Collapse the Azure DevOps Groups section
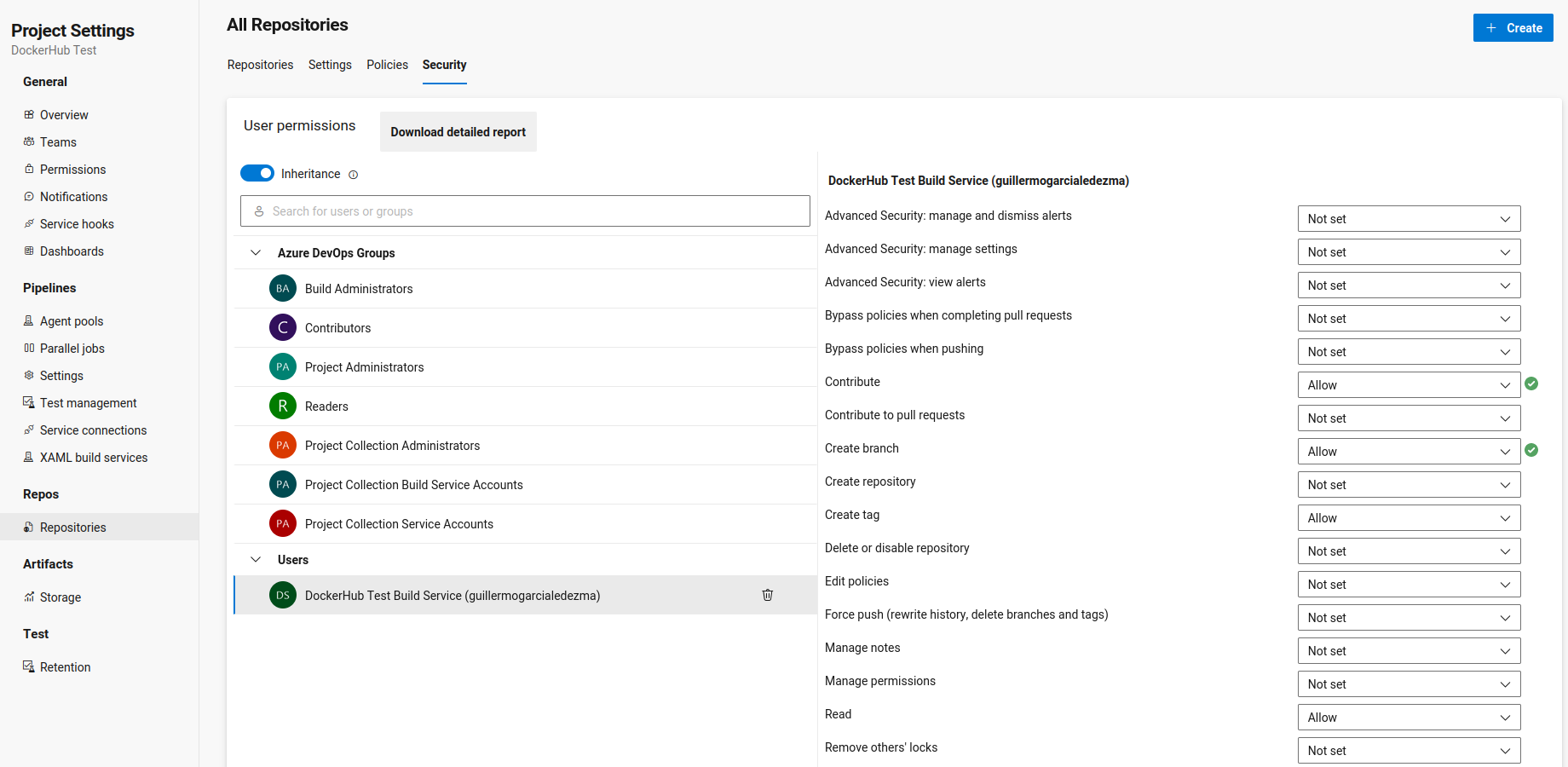 [x=256, y=253]
